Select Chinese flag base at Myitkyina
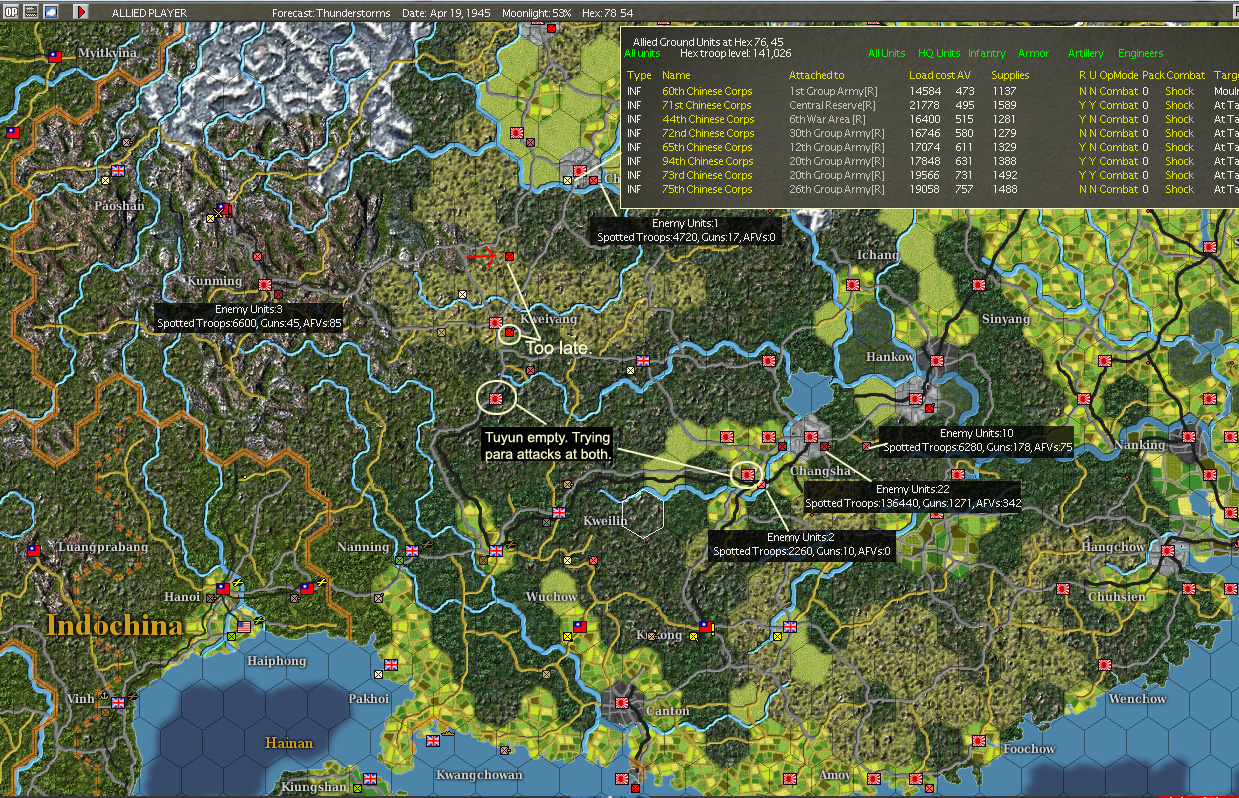 (x=56, y=56)
